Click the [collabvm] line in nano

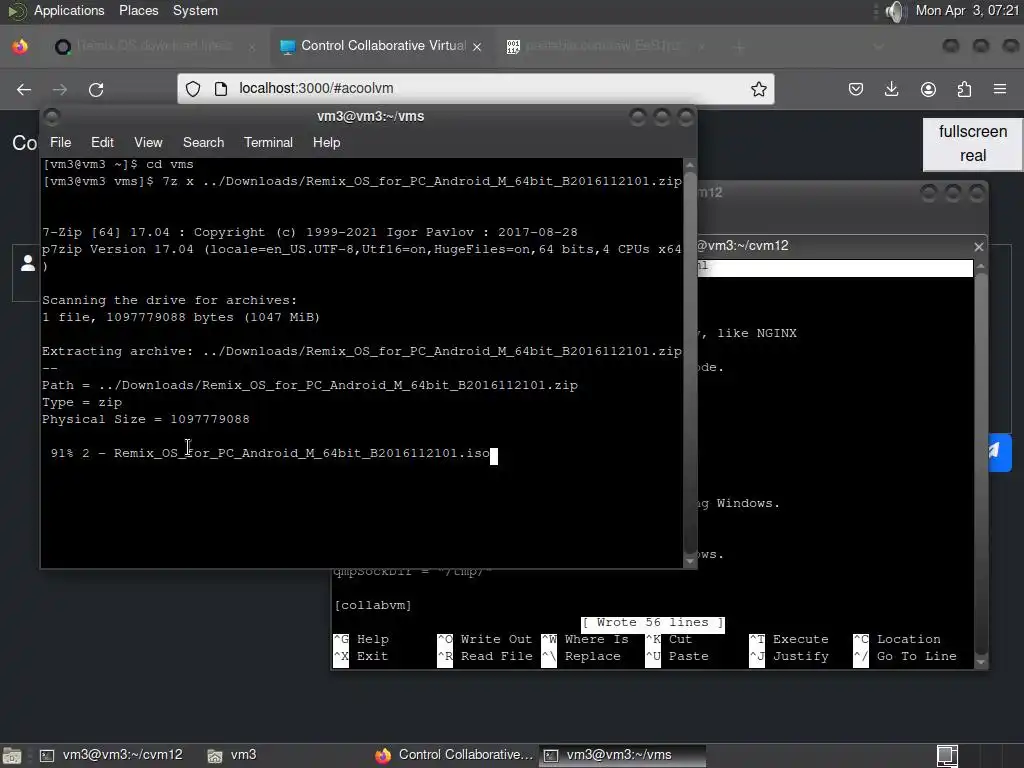pyautogui.click(x=372, y=605)
